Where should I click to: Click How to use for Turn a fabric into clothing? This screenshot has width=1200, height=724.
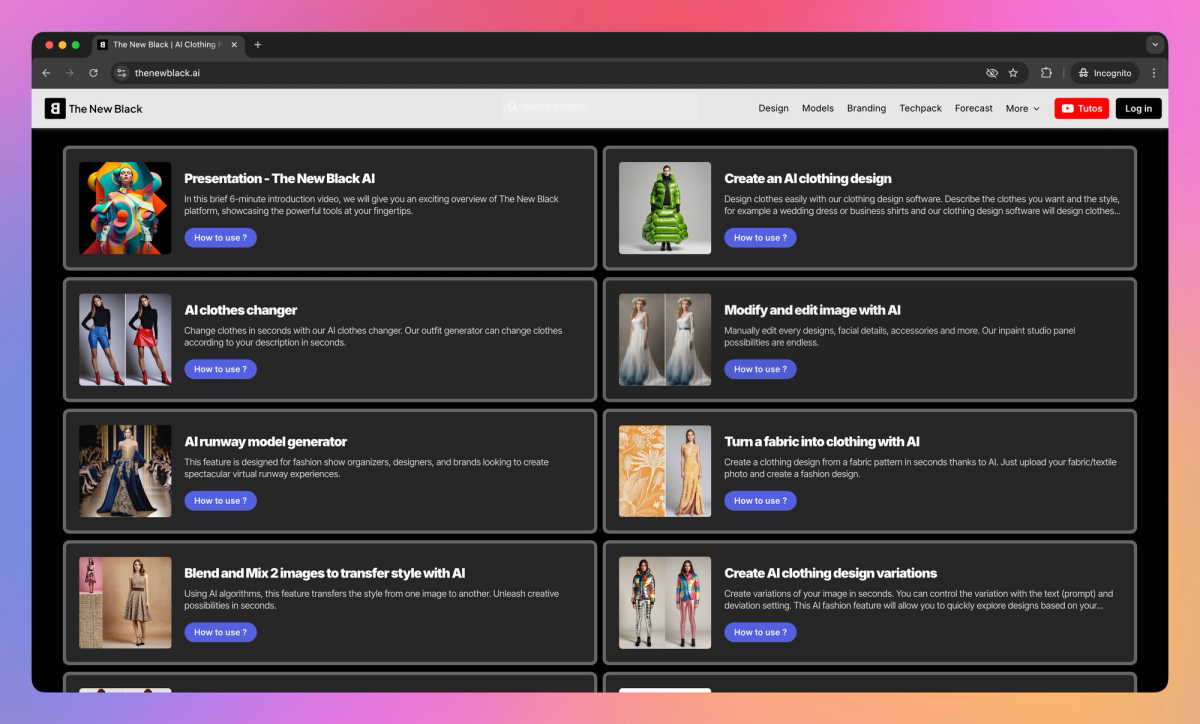click(760, 501)
